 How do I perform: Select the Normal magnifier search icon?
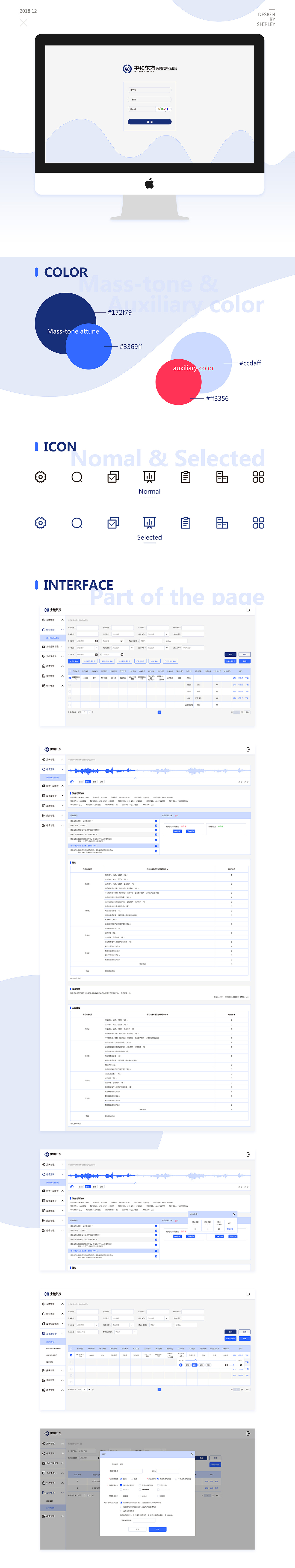tap(77, 477)
